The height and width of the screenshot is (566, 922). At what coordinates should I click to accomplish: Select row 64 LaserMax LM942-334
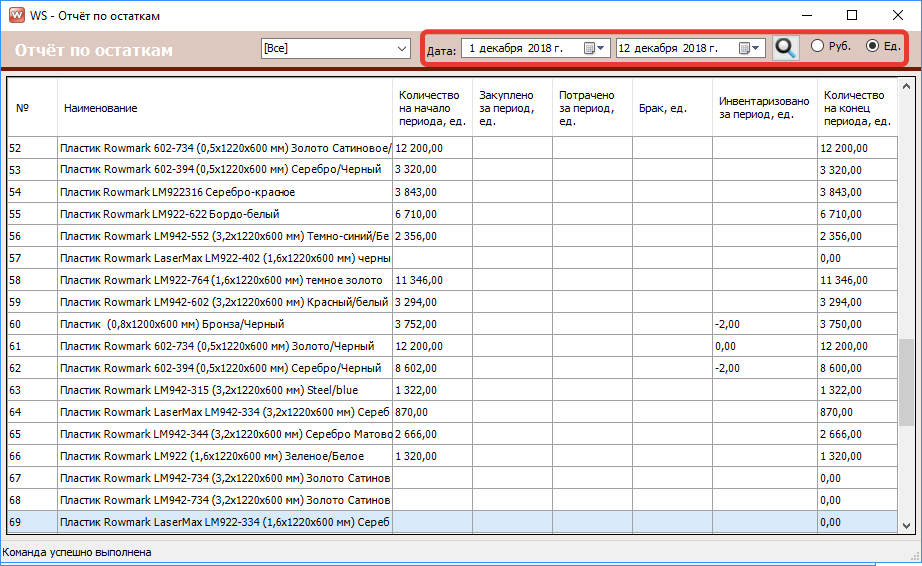click(453, 412)
